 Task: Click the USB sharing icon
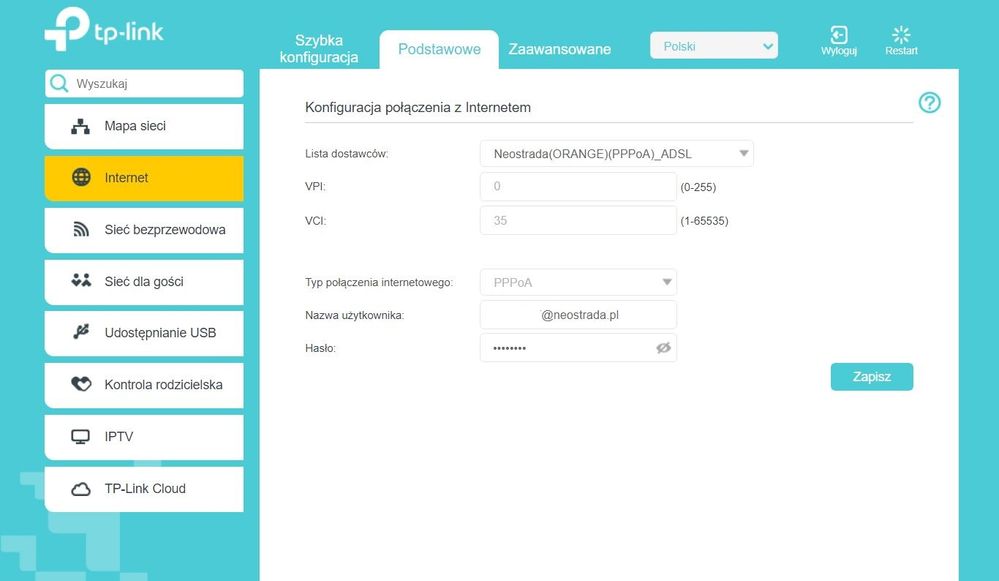[x=81, y=332]
